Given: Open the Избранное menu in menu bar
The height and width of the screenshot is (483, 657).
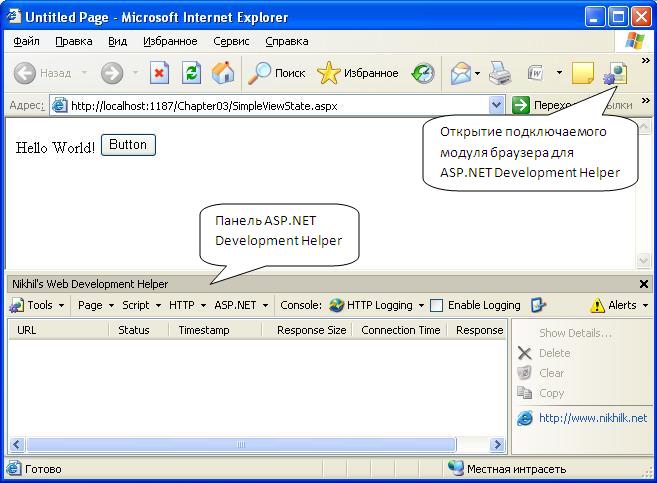Looking at the screenshot, I should click(170, 41).
